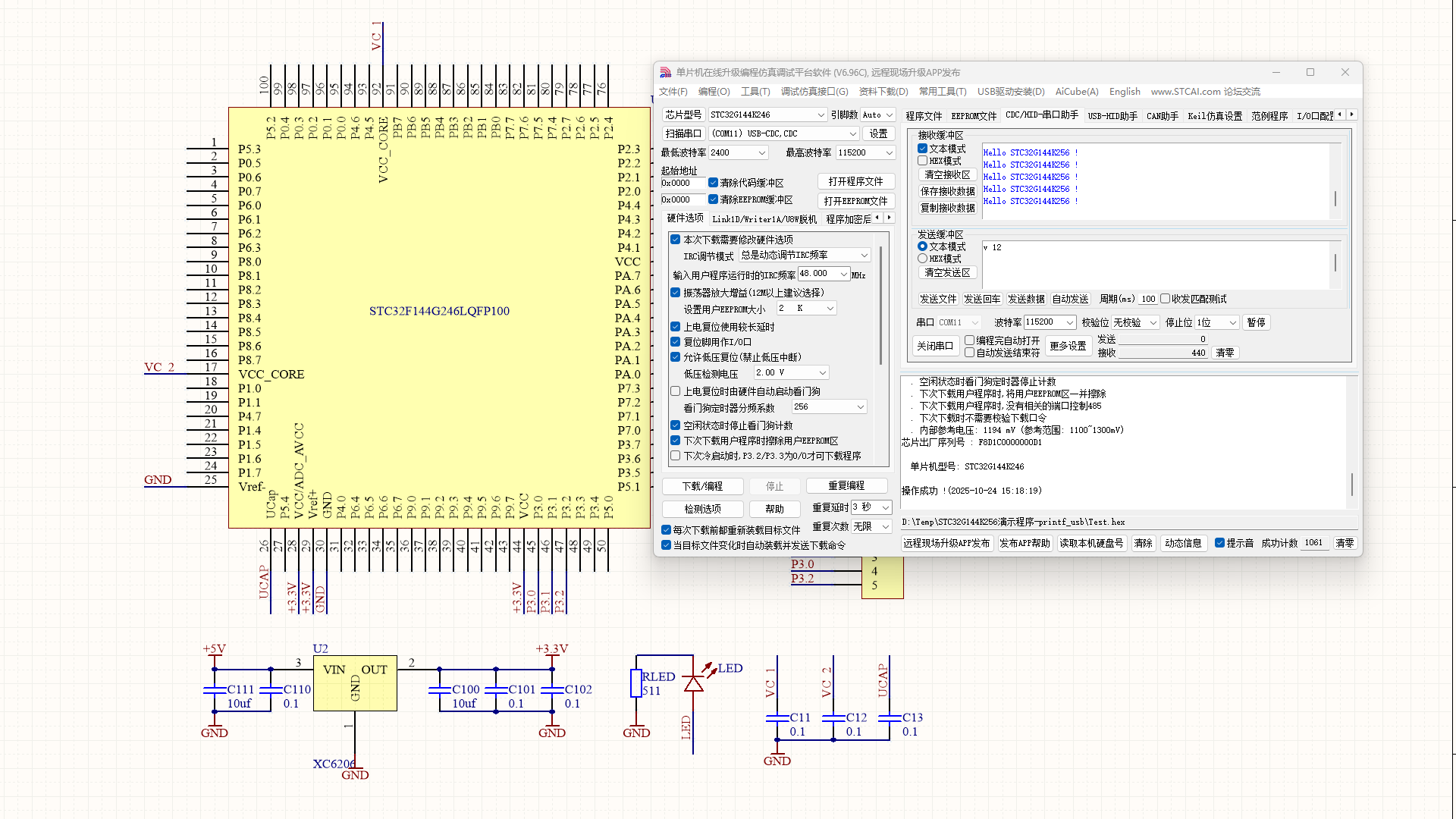Click the 打开程序文件 button
Image resolution: width=1456 pixels, height=819 pixels.
pyautogui.click(x=855, y=182)
